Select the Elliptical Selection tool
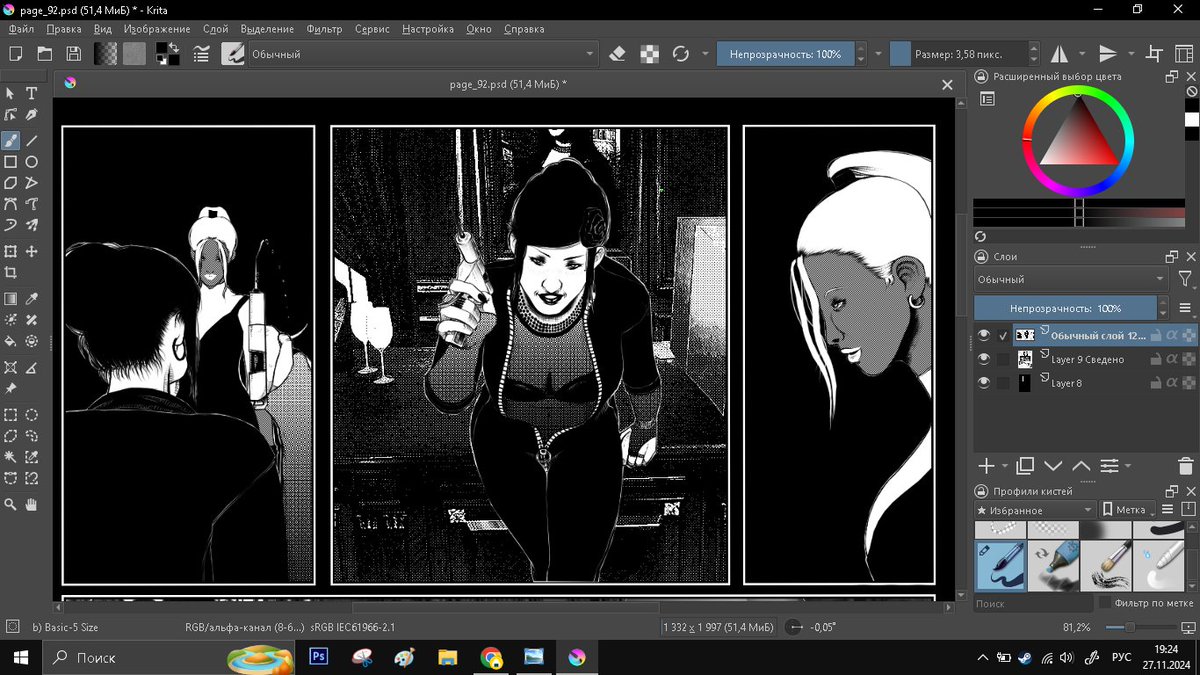Screen dimensions: 1200x675 click(32, 415)
